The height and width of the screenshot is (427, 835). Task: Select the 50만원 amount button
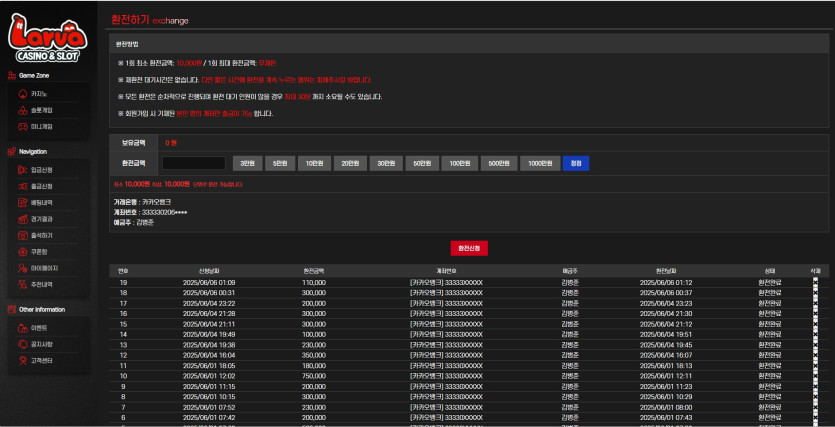click(422, 163)
